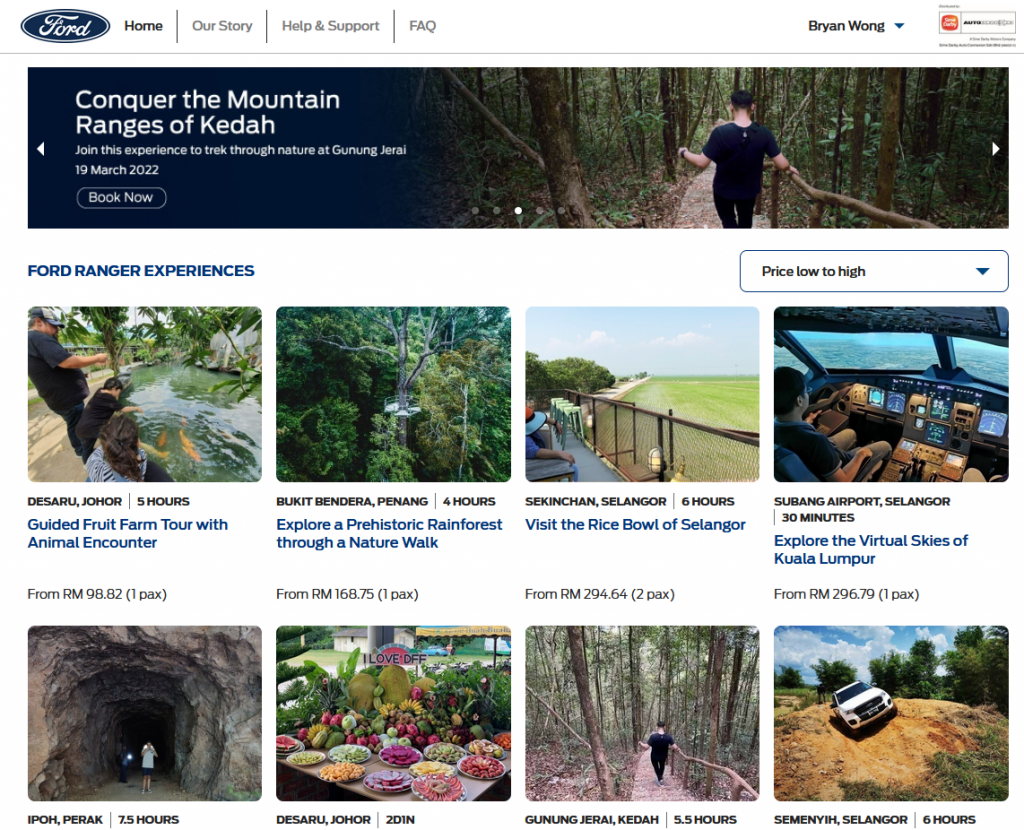Screen dimensions: 1024x830
Task: Advance to the next banner slide arrow
Action: [x=995, y=149]
